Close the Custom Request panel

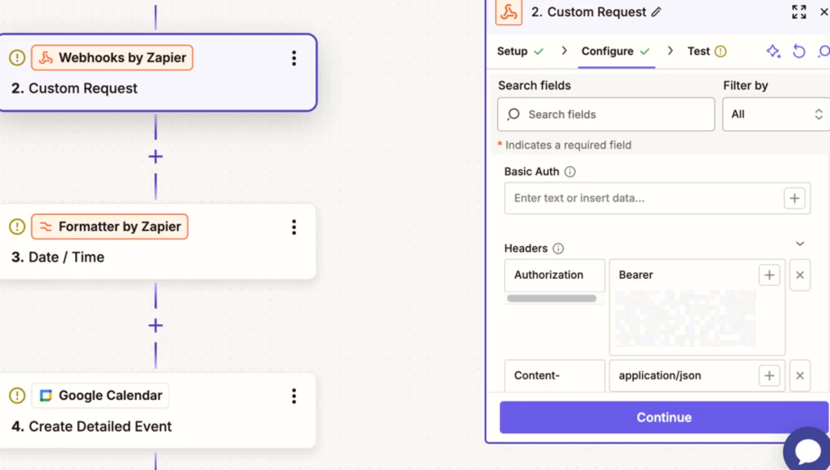click(x=824, y=12)
